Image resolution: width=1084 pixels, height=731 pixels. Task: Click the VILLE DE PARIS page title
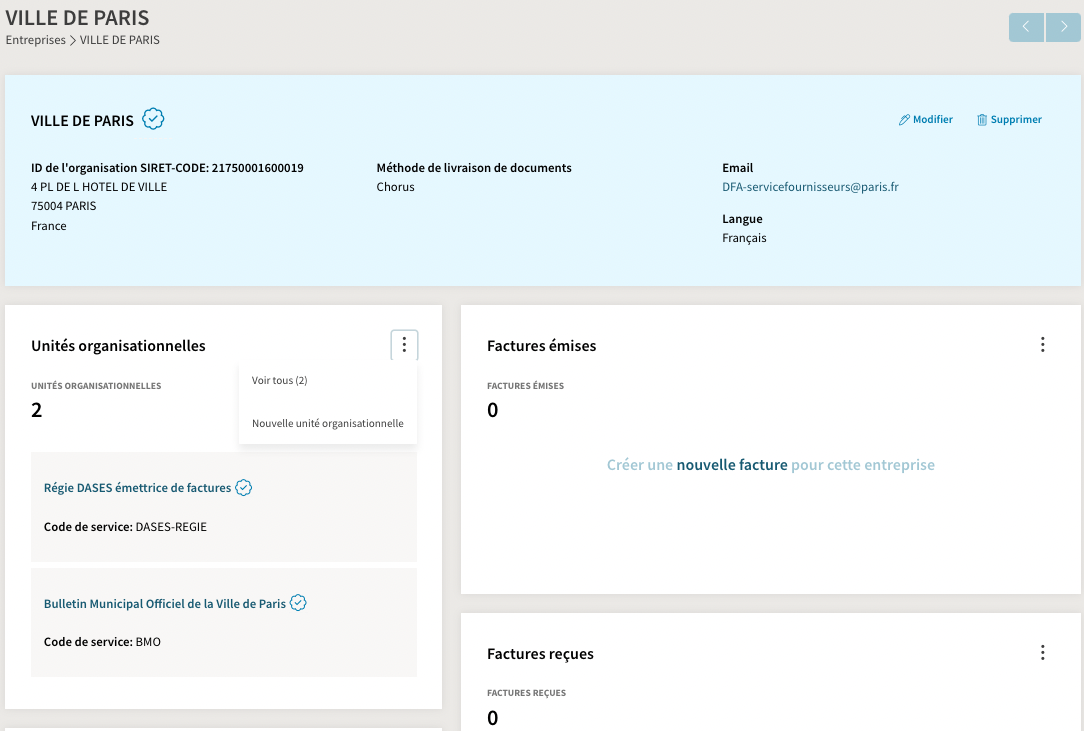tap(77, 17)
